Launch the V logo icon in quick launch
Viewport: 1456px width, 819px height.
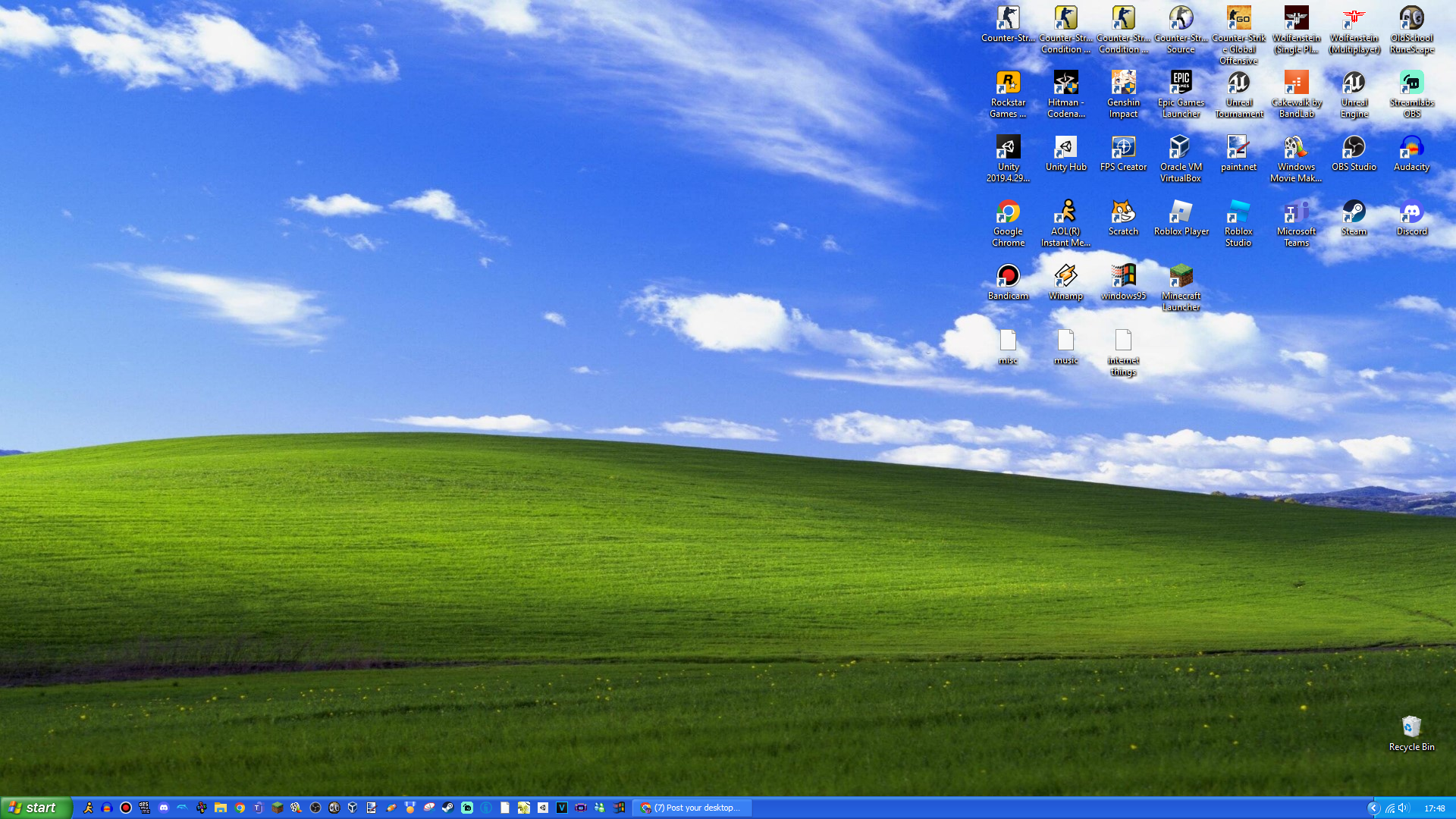click(x=562, y=808)
